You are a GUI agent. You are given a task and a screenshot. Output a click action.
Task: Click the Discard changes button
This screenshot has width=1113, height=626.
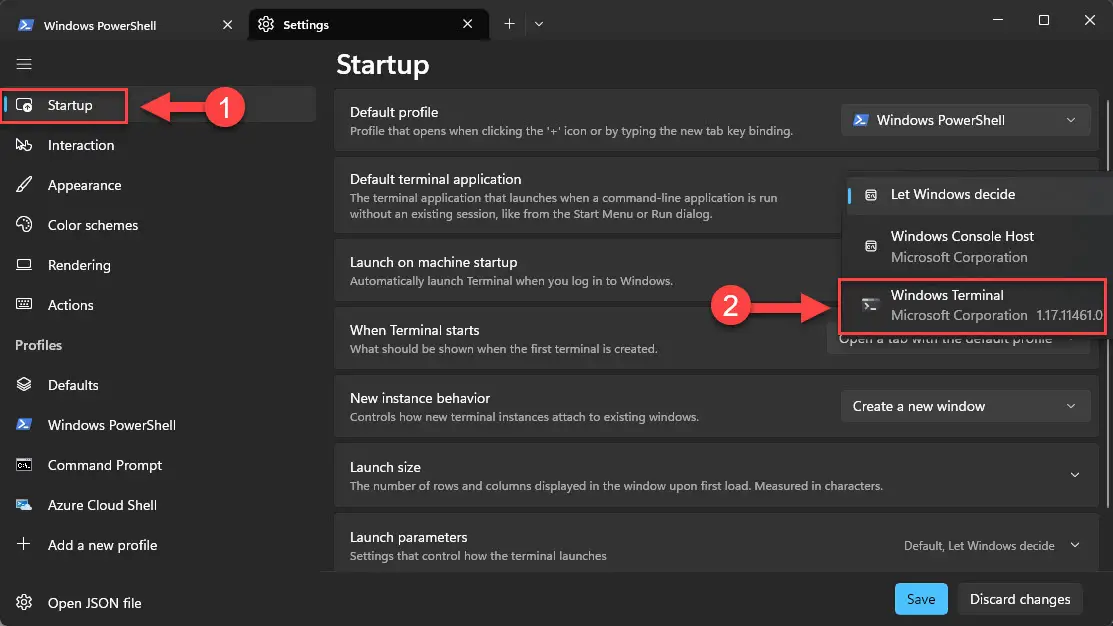coord(1019,599)
